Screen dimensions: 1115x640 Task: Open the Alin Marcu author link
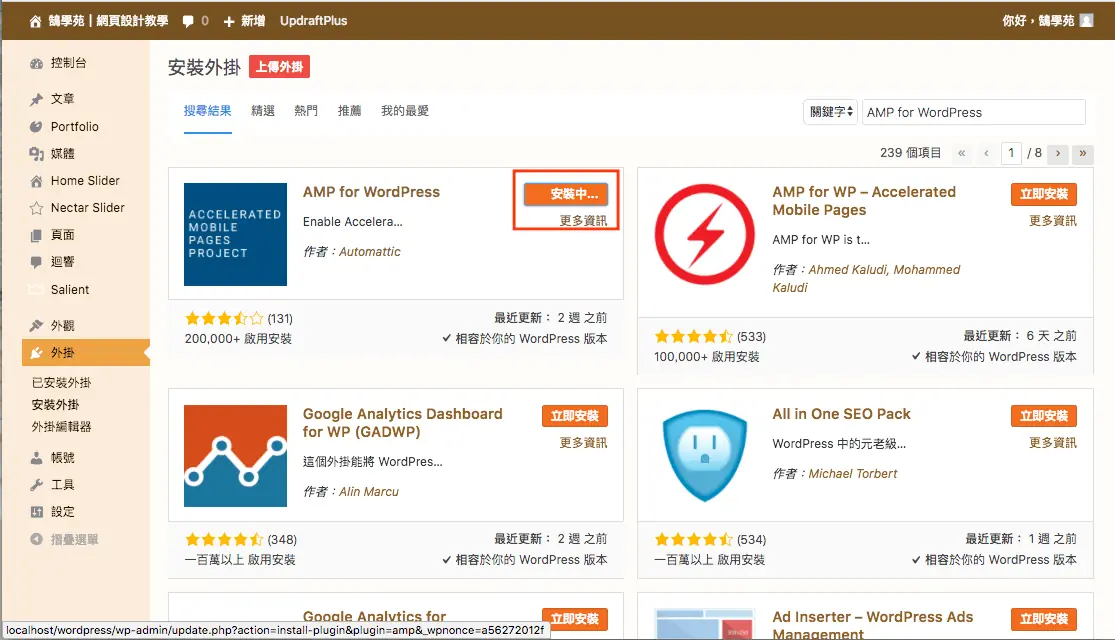[x=368, y=491]
